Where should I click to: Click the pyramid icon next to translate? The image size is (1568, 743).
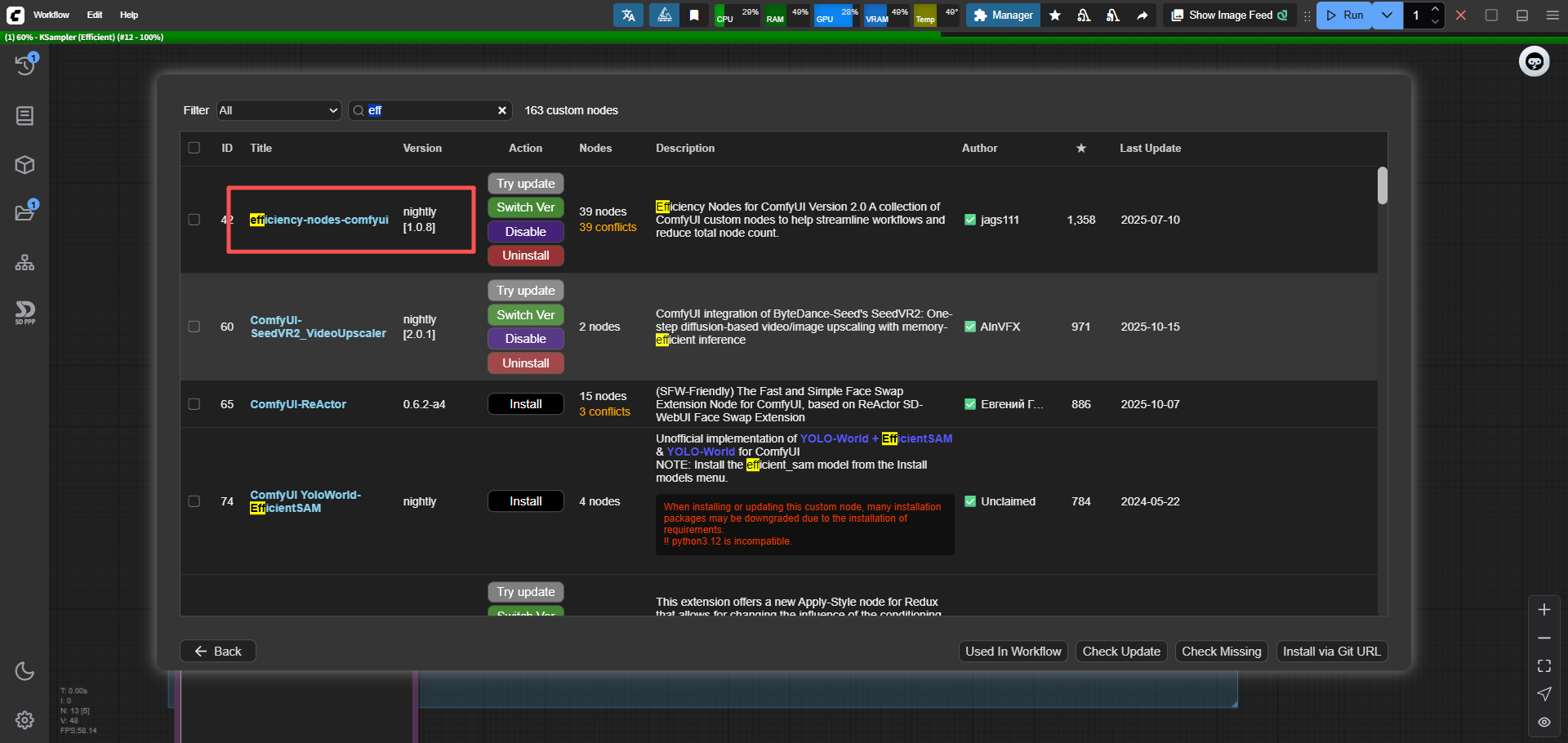(665, 15)
